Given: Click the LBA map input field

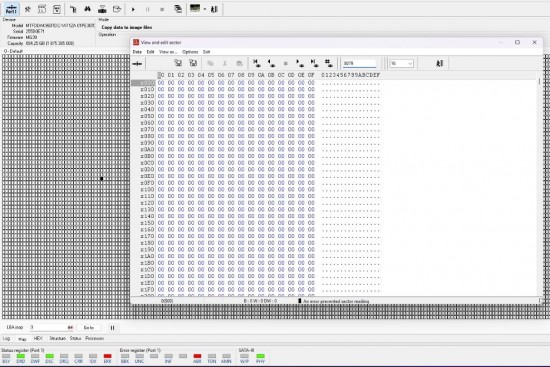Looking at the screenshot, I should click(x=51, y=327).
